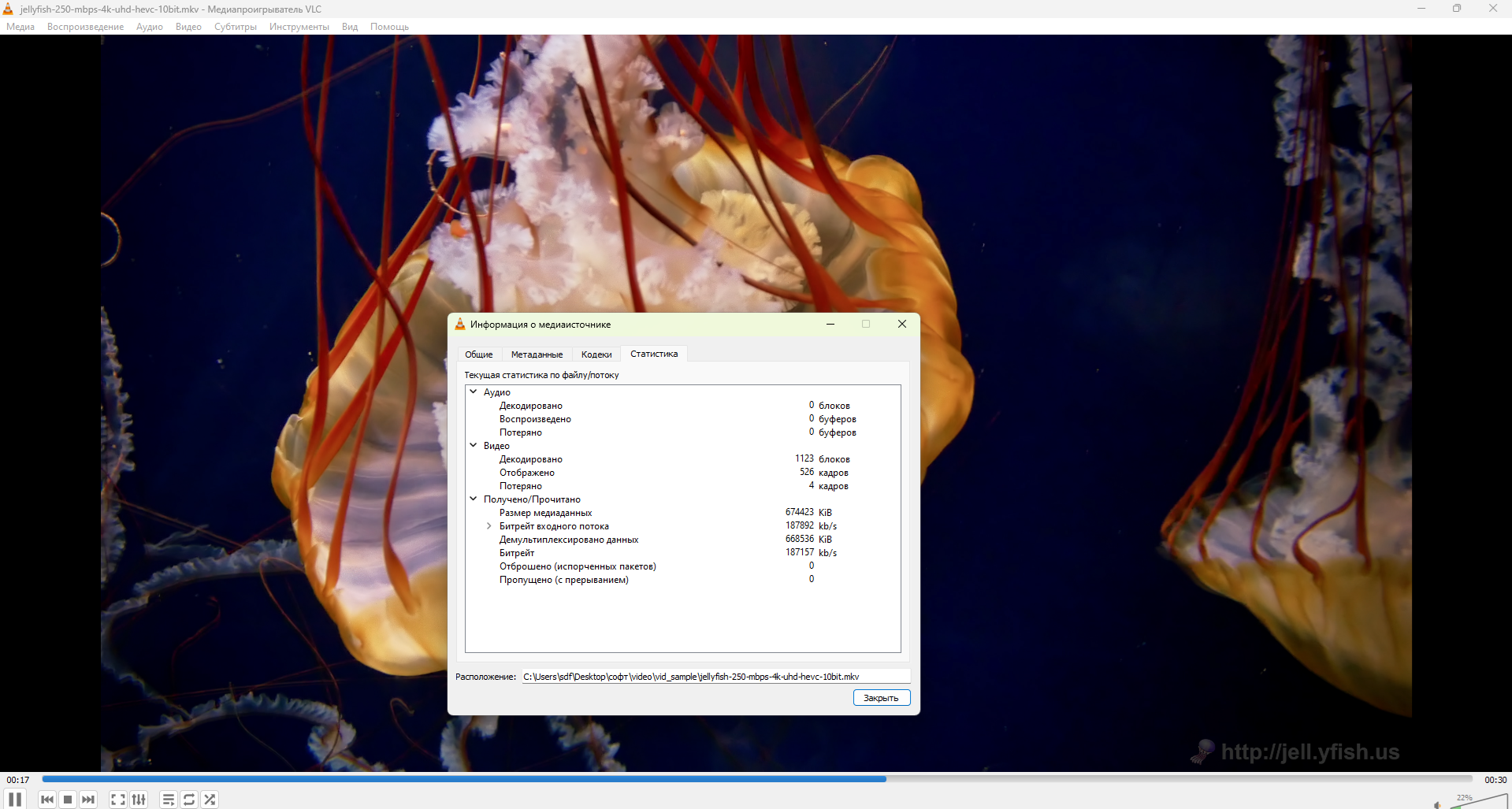
Task: Open the Инструменты menu
Action: (299, 27)
